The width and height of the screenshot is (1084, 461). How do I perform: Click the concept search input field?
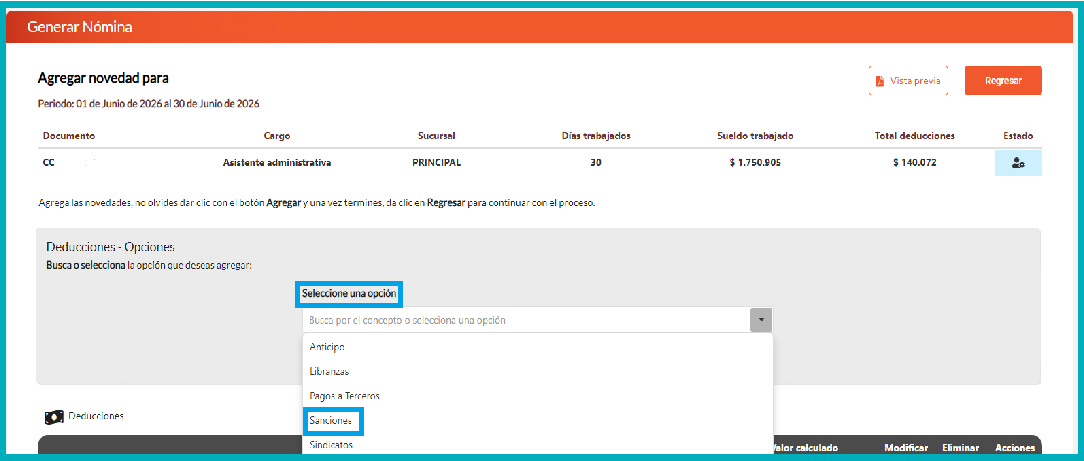coord(526,321)
